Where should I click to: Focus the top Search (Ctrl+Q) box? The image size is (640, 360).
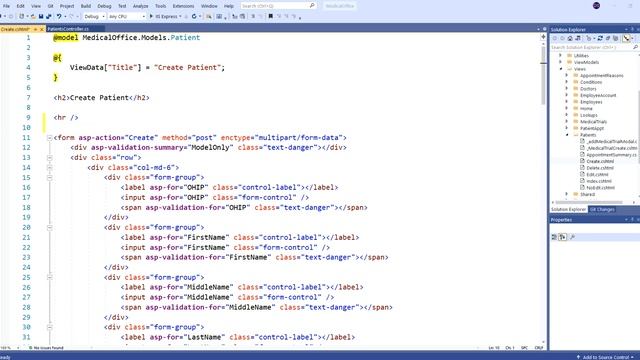278,6
